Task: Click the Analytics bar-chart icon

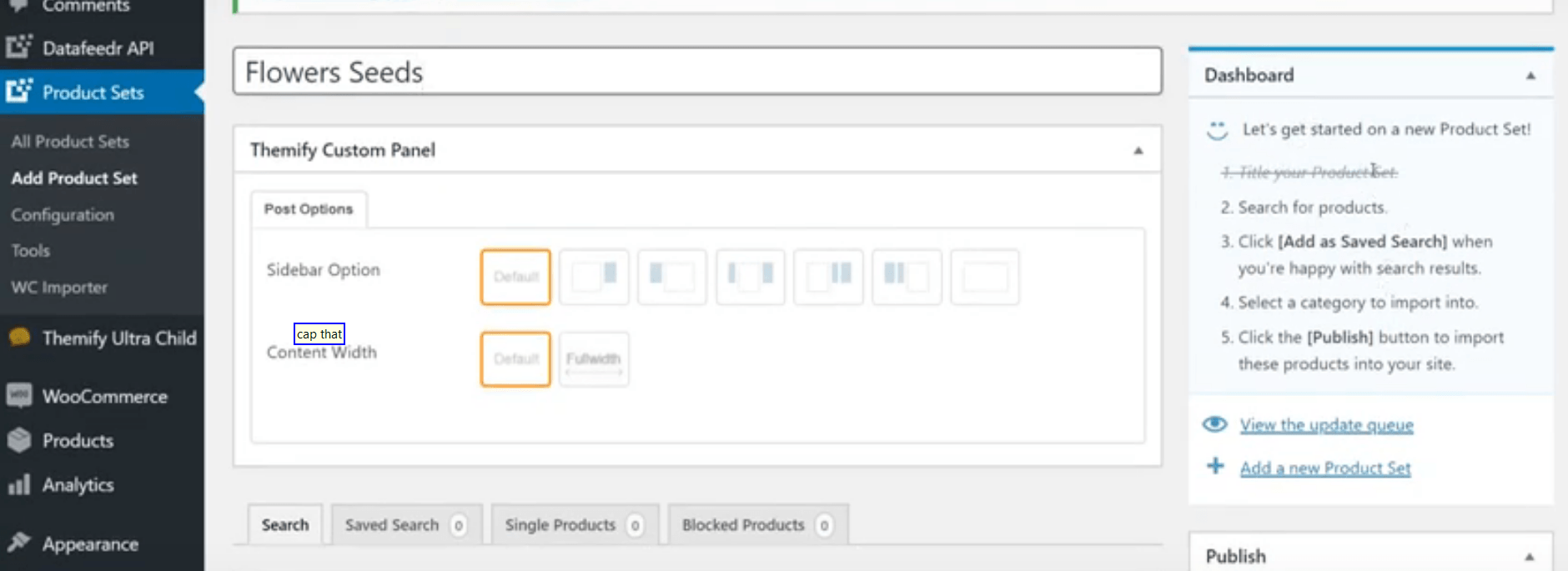Action: click(x=21, y=484)
